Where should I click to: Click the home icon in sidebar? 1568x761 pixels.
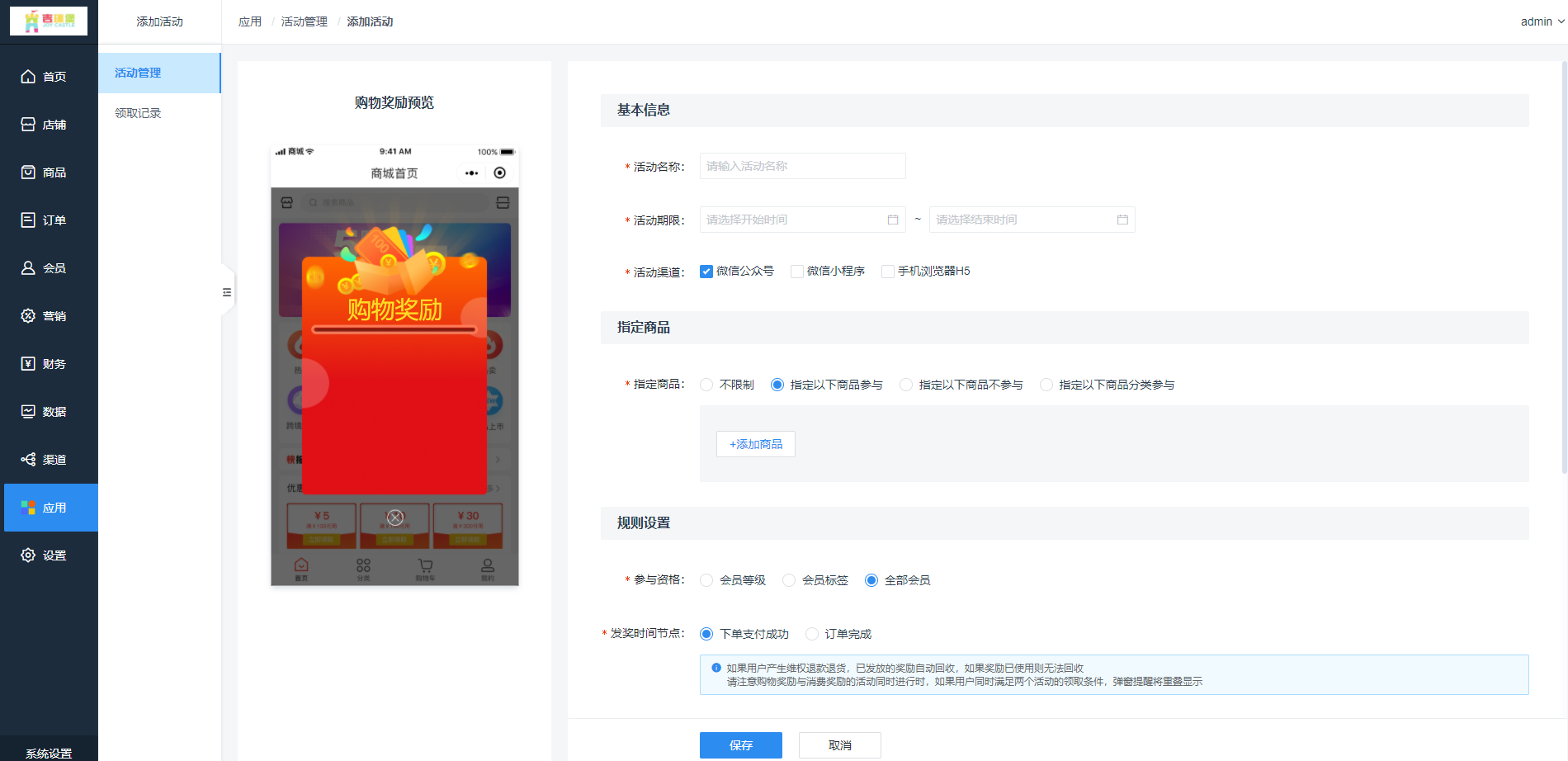[x=28, y=77]
